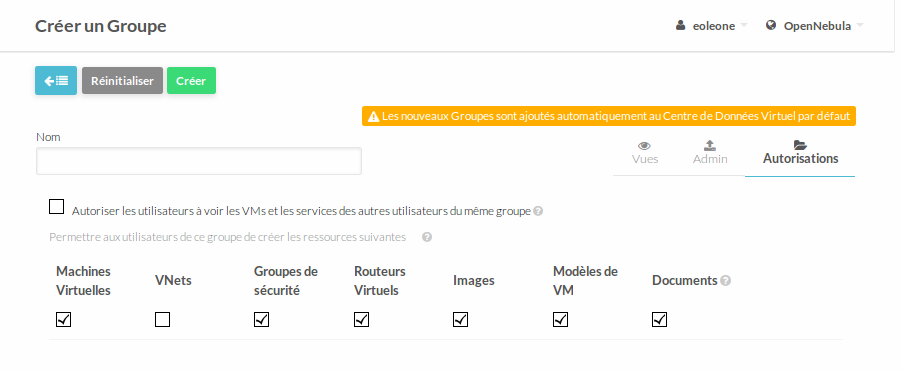Click the upload icon above Admin

coord(710,145)
